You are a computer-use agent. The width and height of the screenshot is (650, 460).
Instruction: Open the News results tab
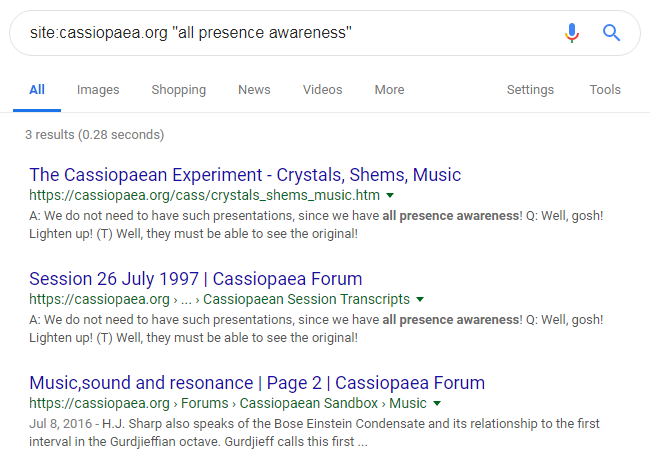(x=254, y=90)
